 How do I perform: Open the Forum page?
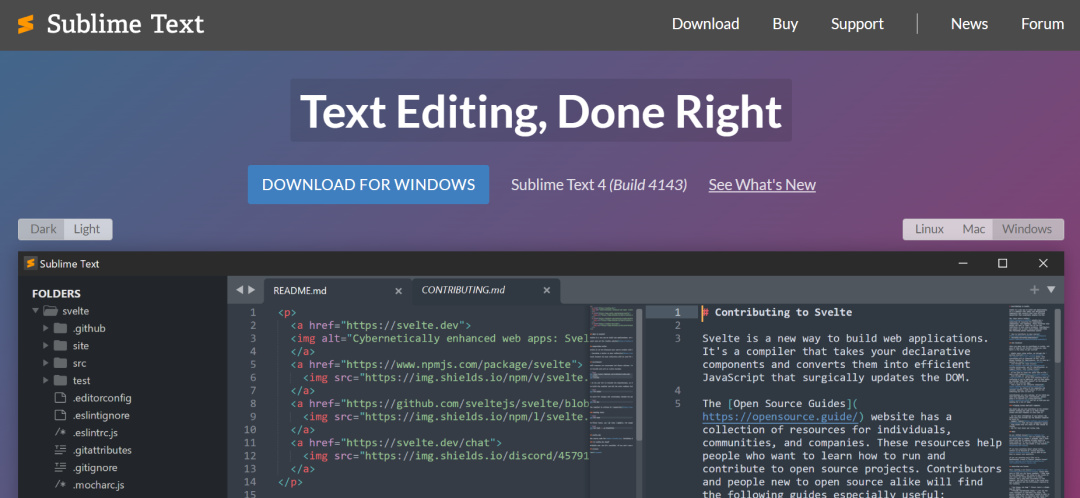1042,24
